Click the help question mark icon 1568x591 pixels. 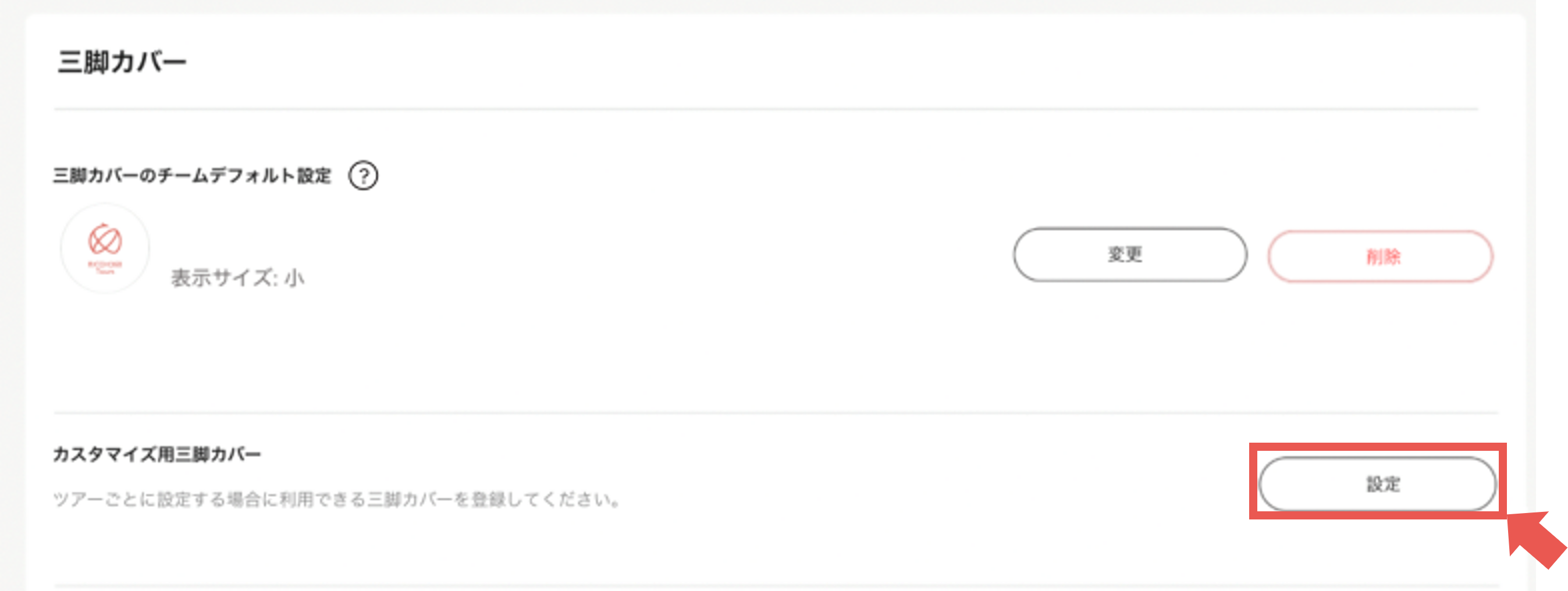pos(363,176)
